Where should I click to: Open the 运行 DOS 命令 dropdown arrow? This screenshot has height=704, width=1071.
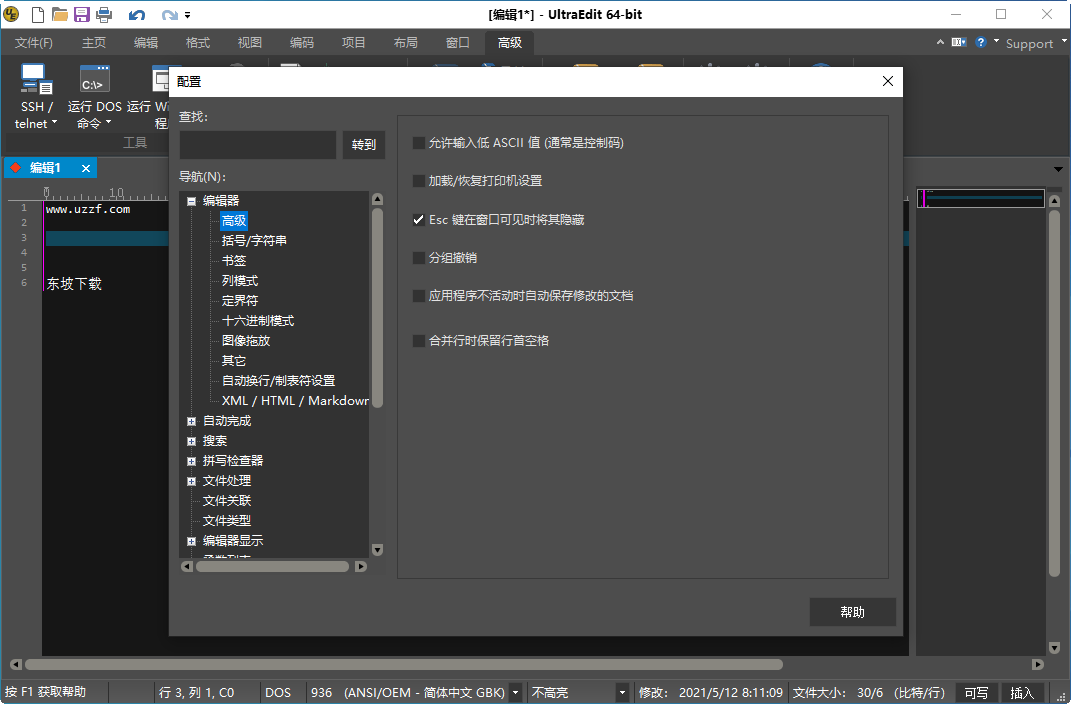[108, 123]
